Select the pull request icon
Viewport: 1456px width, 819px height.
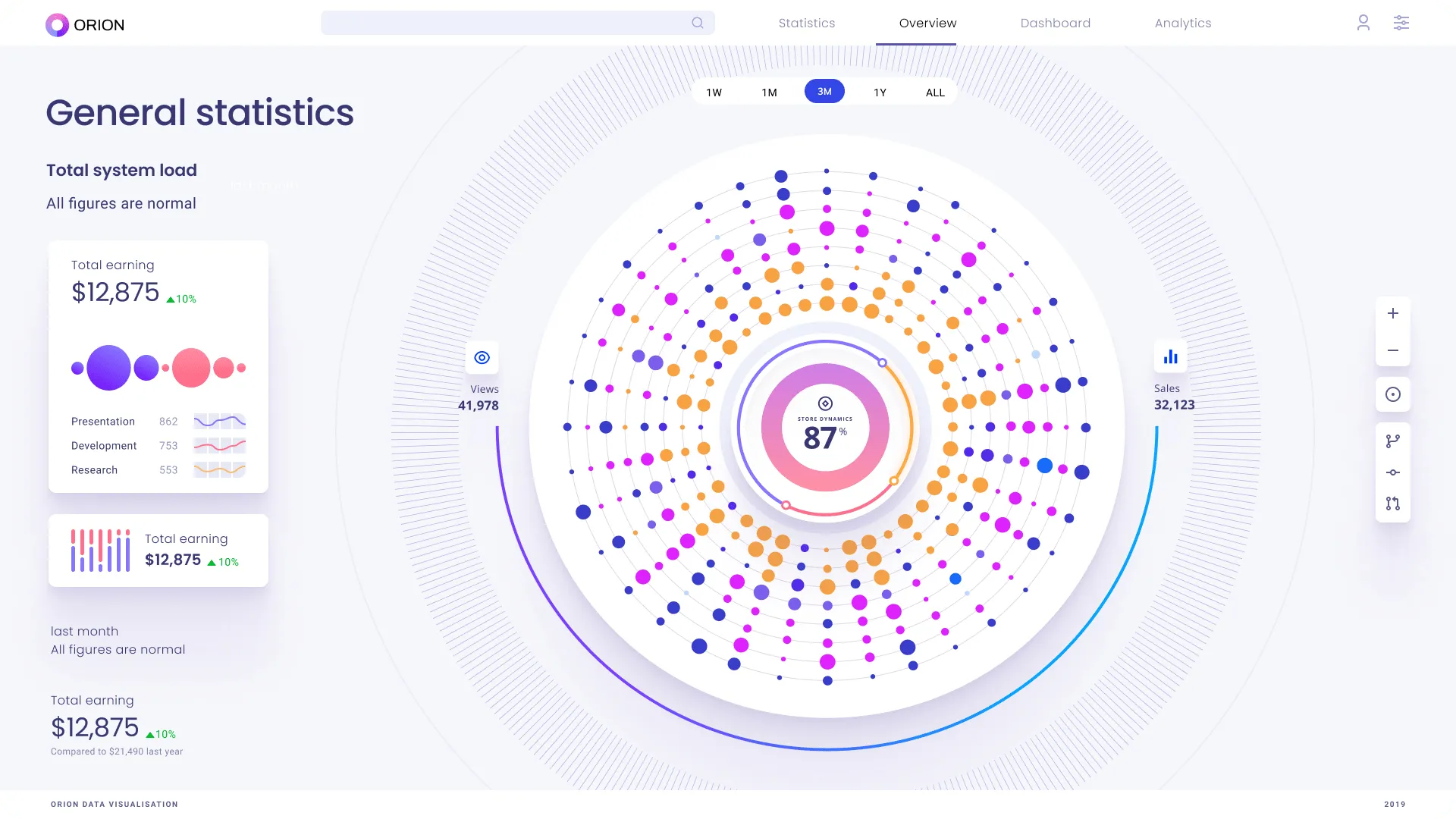[1392, 504]
